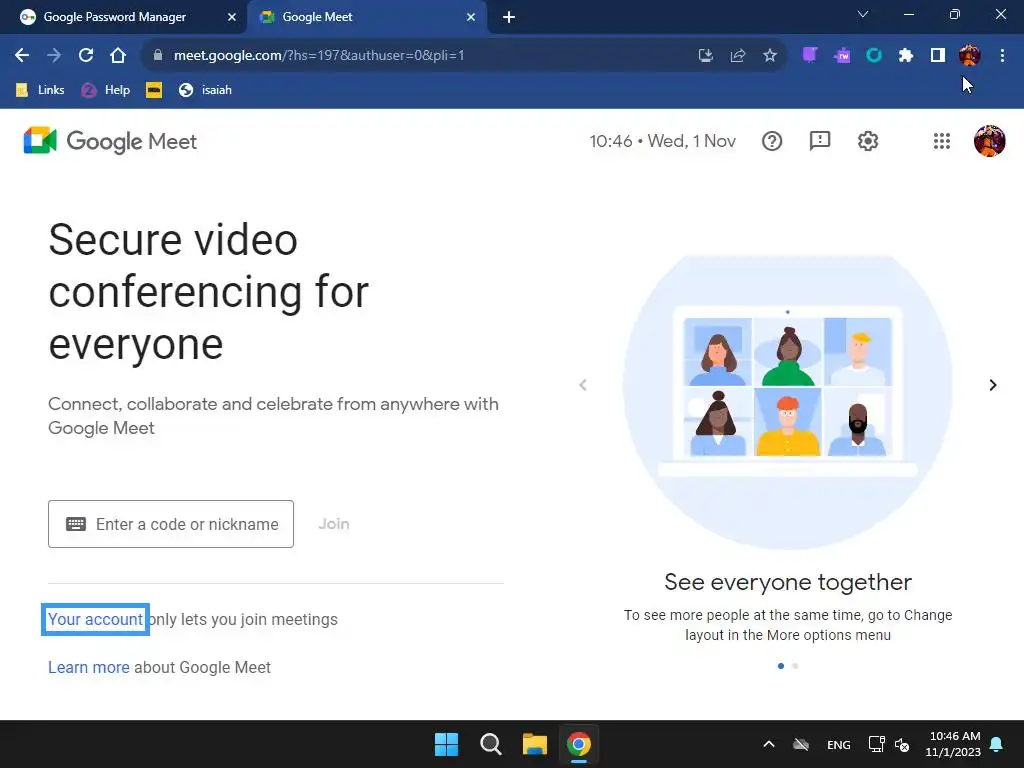The image size is (1024, 768).
Task: Share this page icon
Action: [738, 55]
